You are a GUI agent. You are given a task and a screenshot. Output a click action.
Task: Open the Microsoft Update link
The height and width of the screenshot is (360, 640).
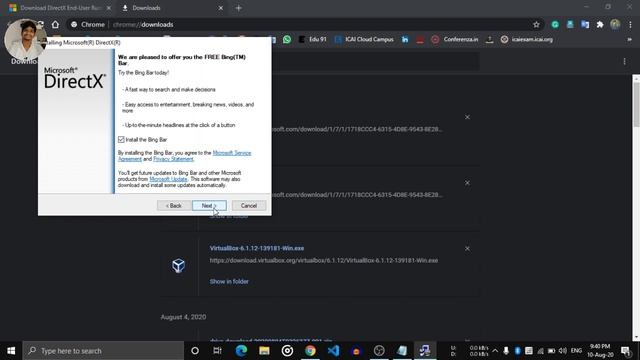coord(168,179)
